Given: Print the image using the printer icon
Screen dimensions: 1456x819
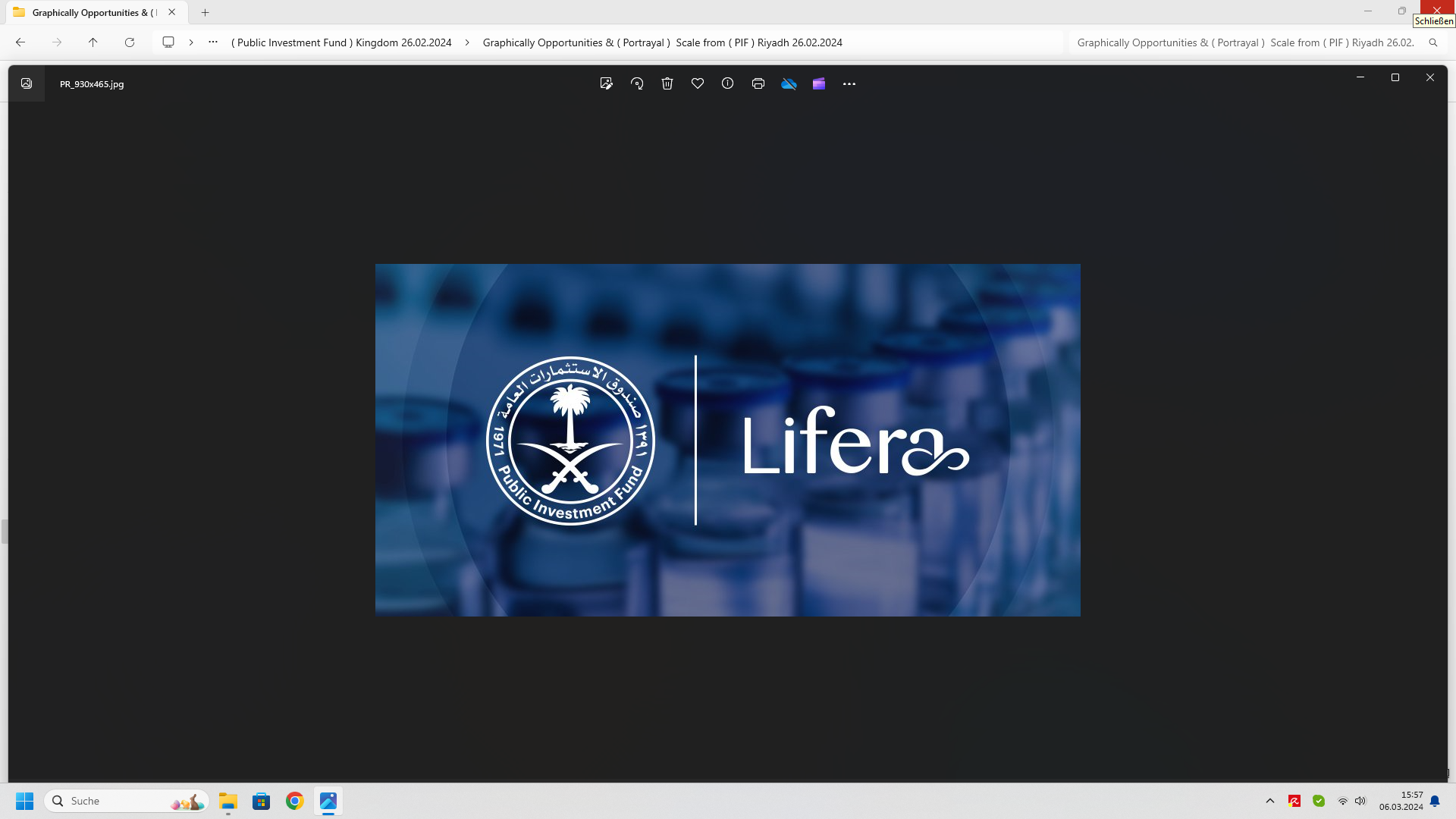Looking at the screenshot, I should (758, 83).
